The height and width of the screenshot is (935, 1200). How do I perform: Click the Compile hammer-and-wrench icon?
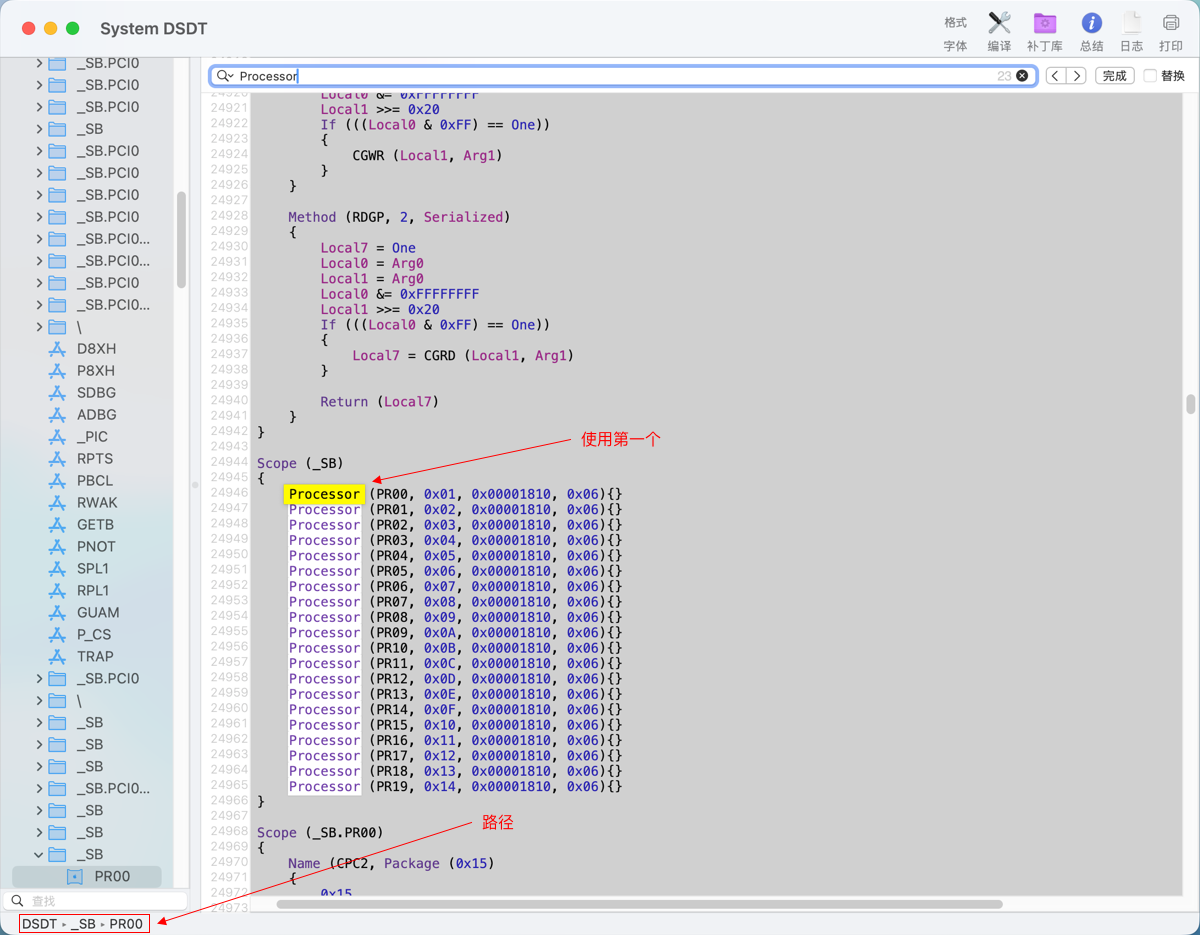pos(999,24)
